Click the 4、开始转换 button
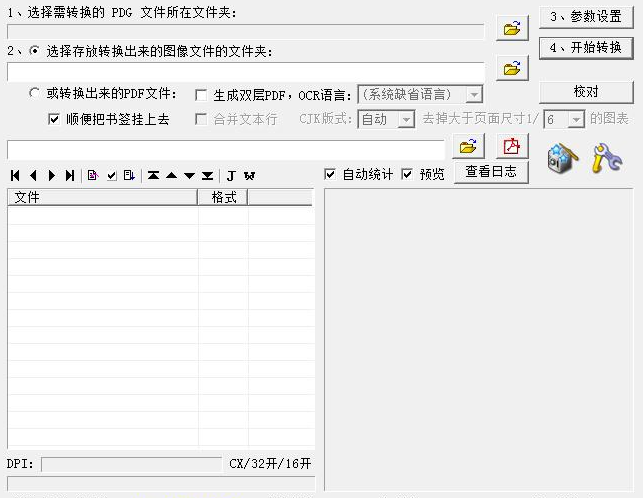This screenshot has width=643, height=498. point(586,48)
